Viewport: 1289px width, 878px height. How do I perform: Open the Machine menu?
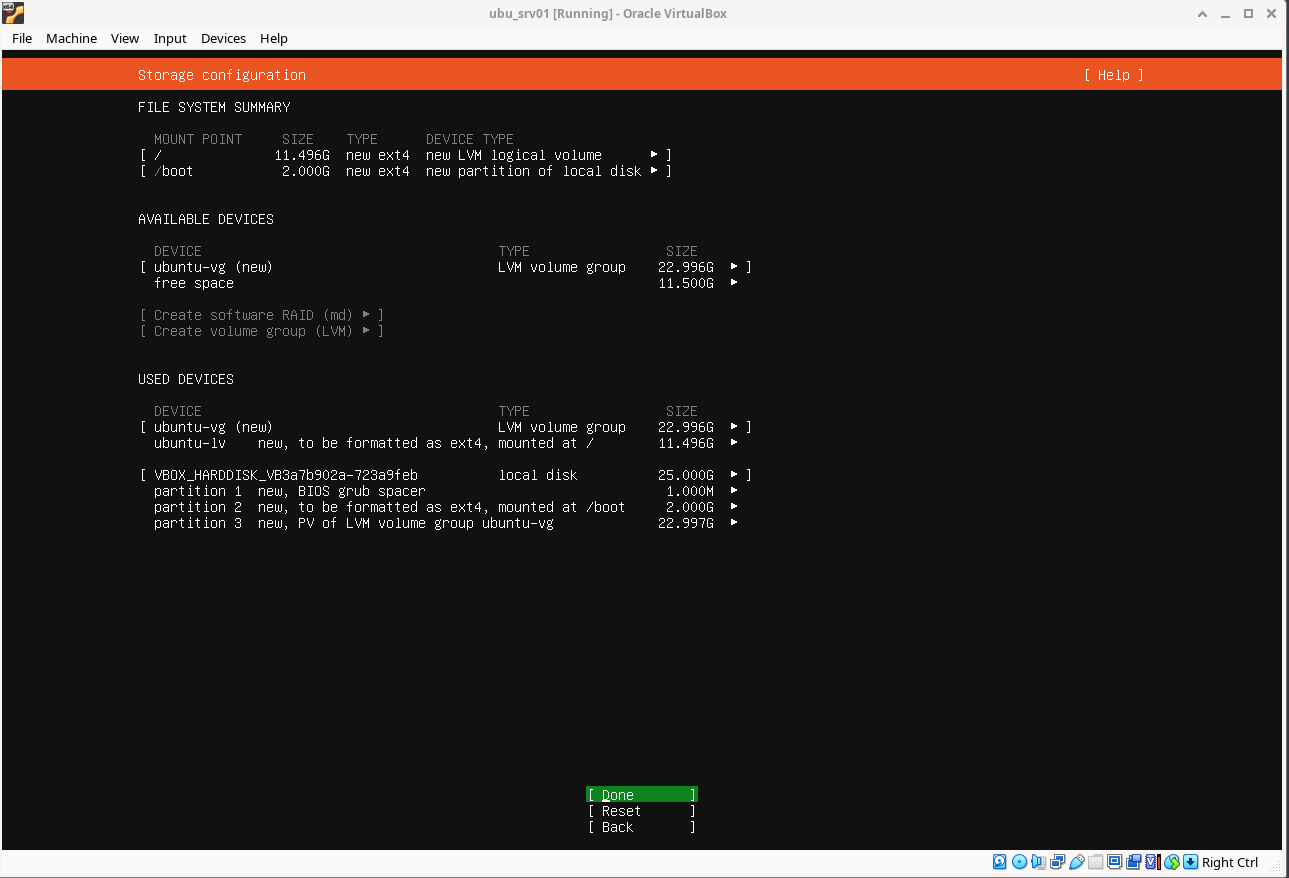(71, 38)
